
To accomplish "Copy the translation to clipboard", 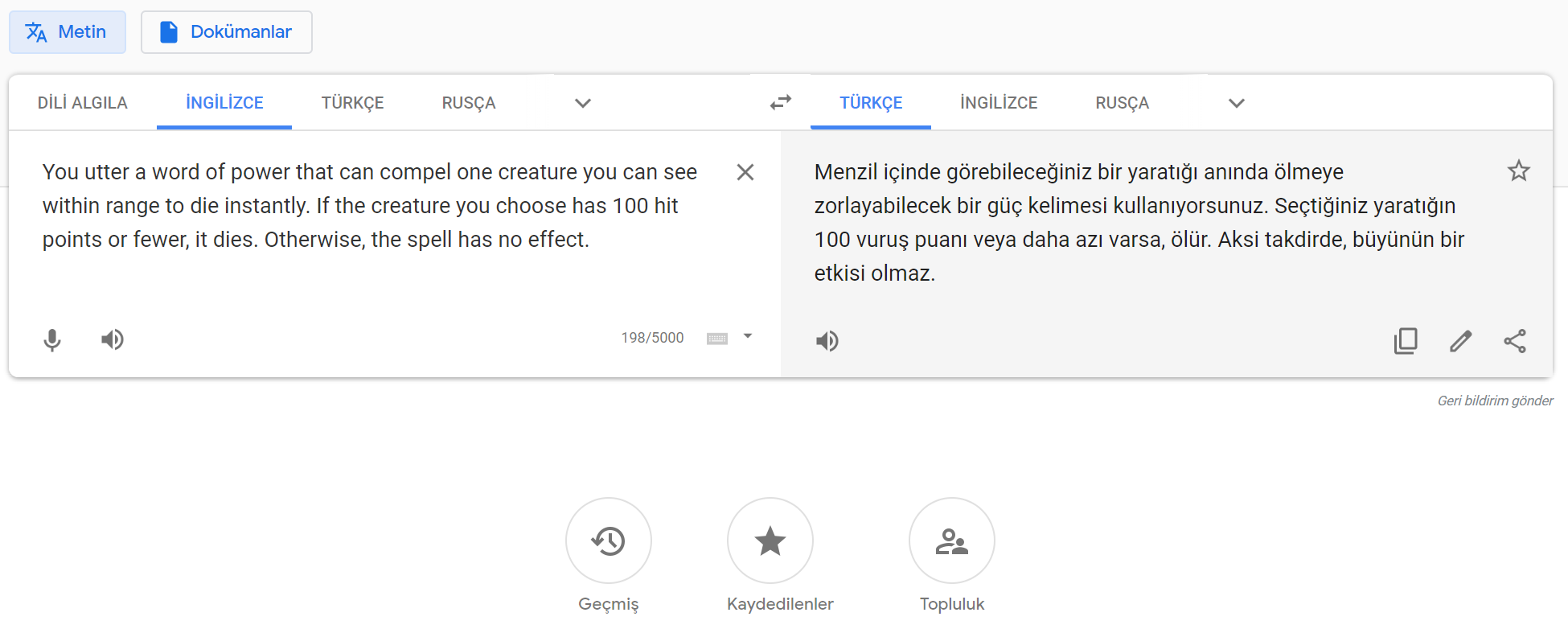I will (x=1406, y=341).
